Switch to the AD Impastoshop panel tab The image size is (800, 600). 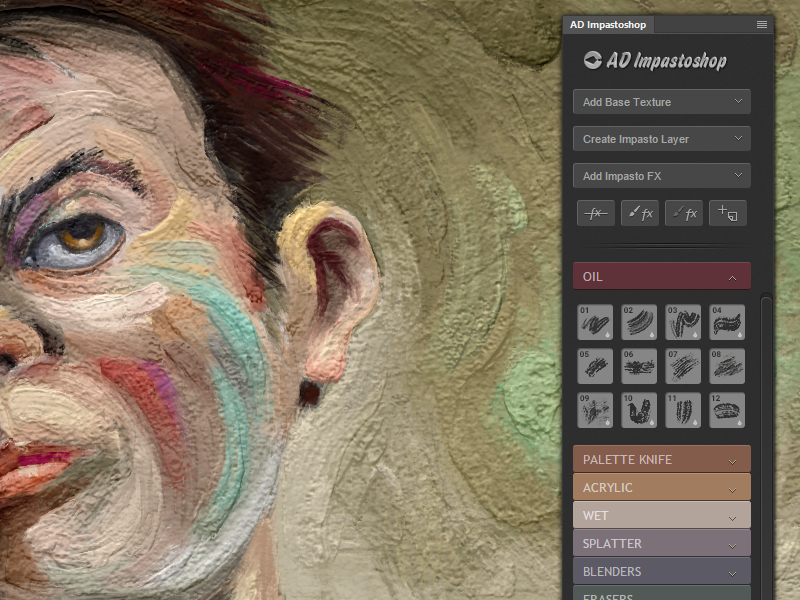[608, 25]
